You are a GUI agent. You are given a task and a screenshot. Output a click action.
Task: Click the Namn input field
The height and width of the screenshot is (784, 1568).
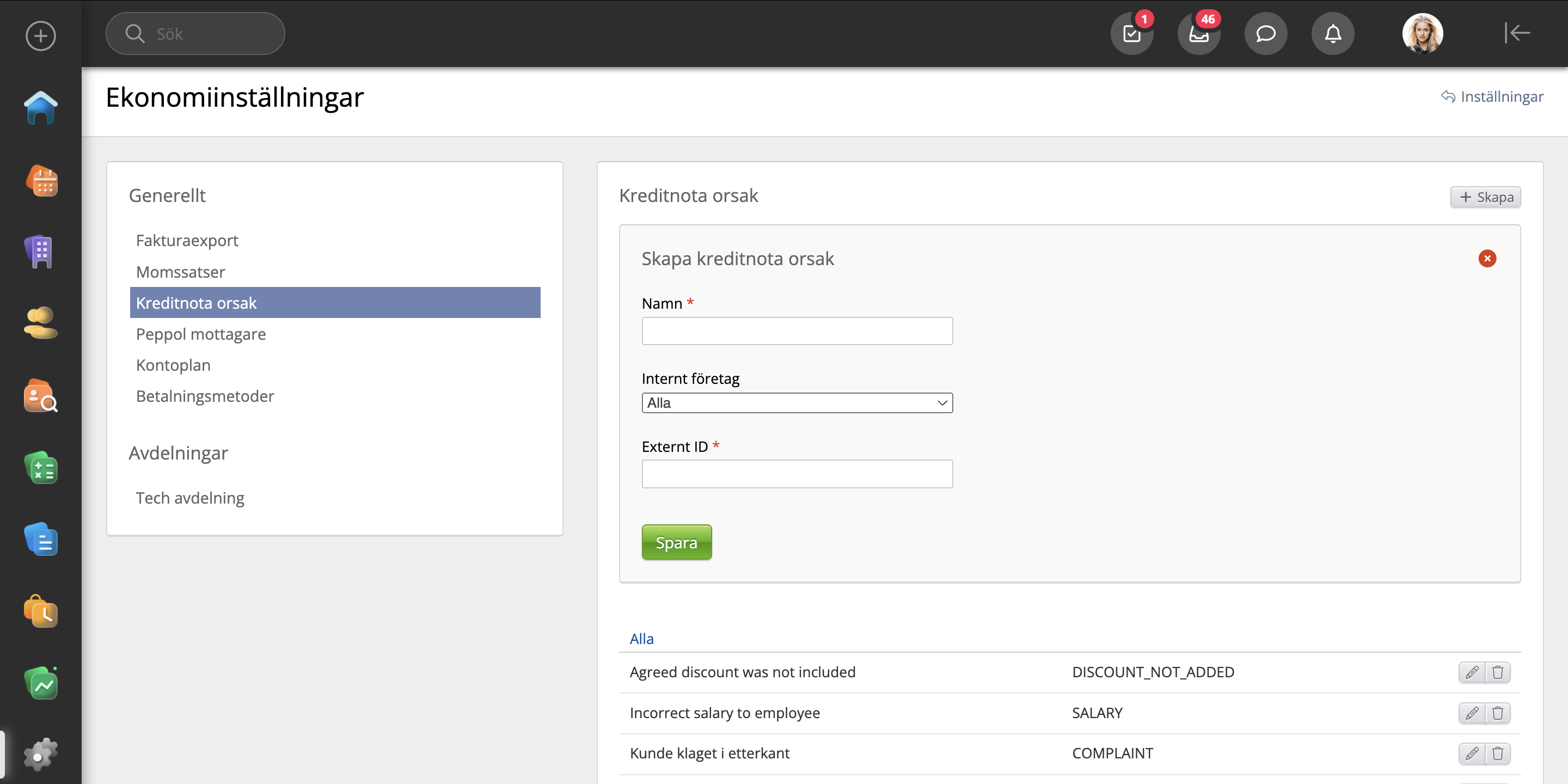click(x=797, y=331)
